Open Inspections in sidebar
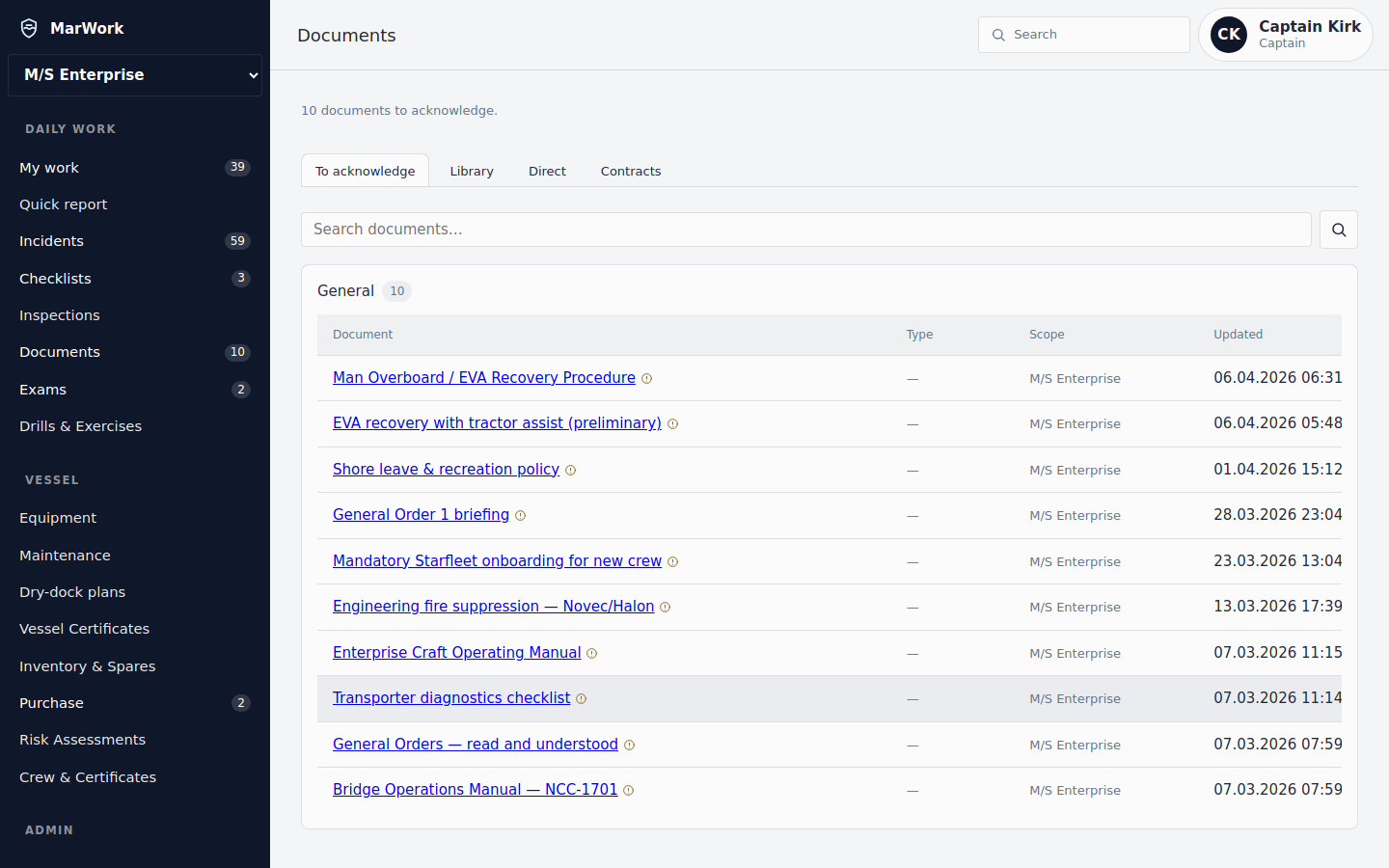Screen dimensions: 1389x868 click(x=135, y=315)
